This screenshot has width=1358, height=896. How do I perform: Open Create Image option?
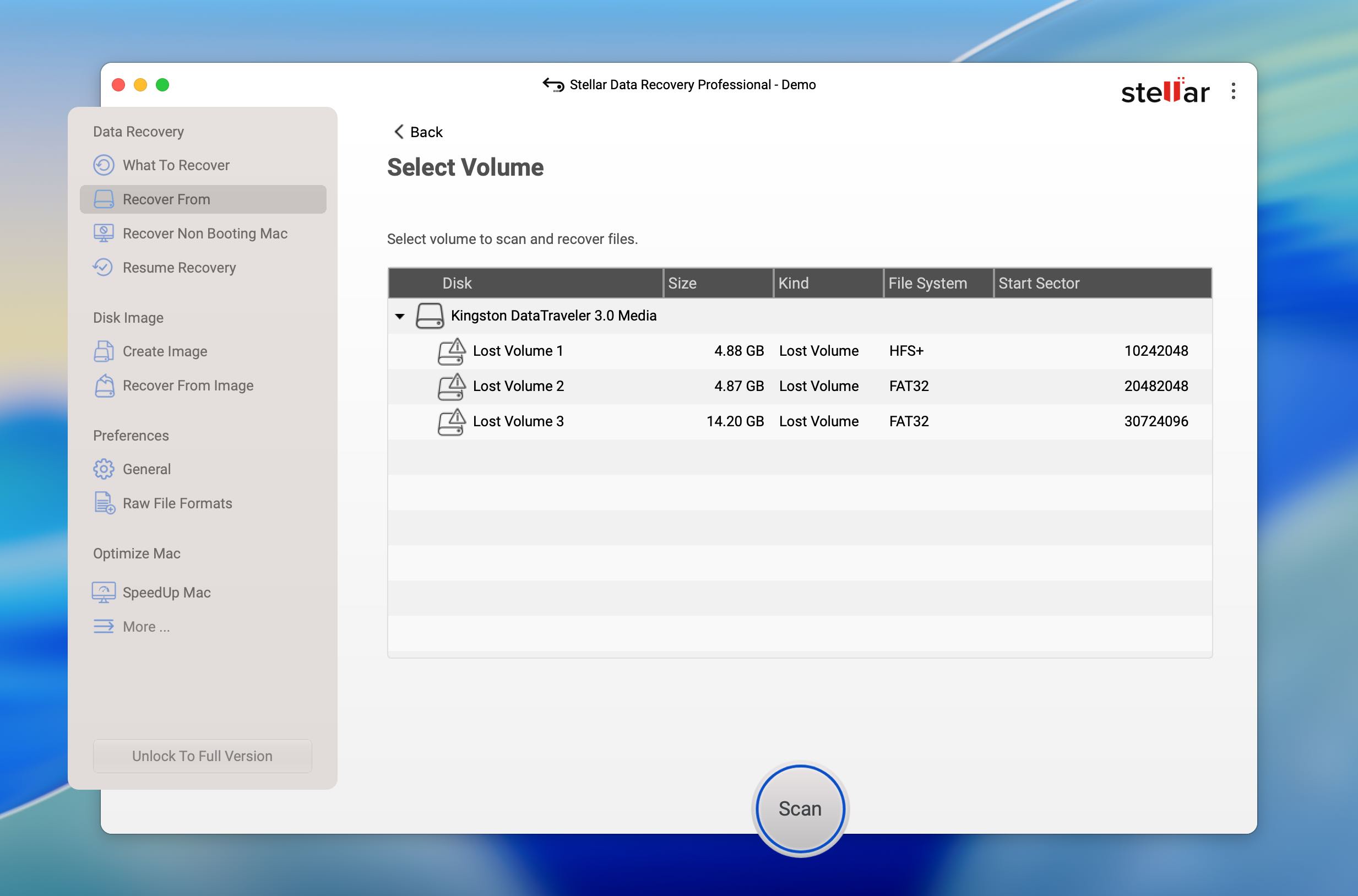[165, 351]
